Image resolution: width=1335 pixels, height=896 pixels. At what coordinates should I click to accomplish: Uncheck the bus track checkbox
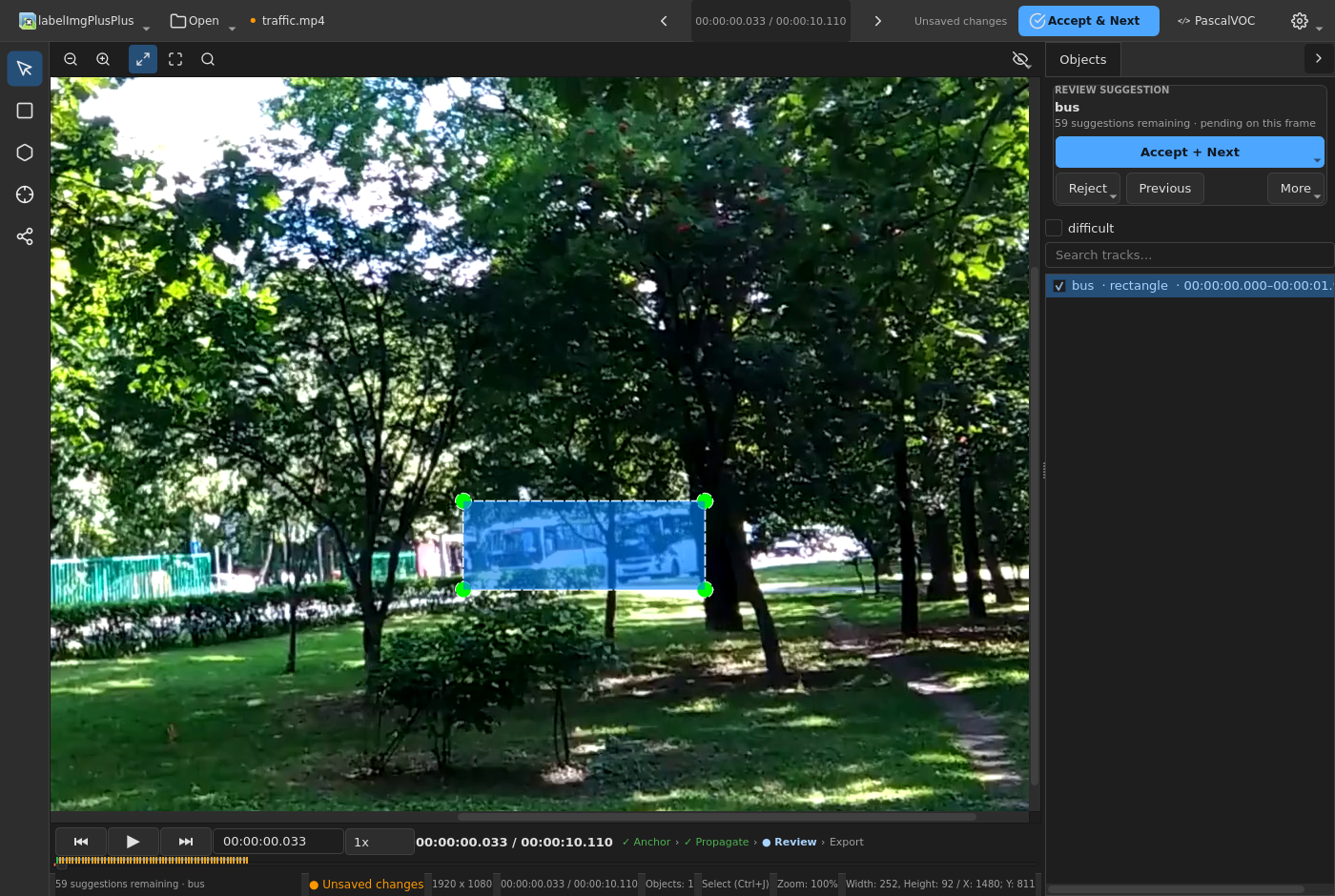1059,286
